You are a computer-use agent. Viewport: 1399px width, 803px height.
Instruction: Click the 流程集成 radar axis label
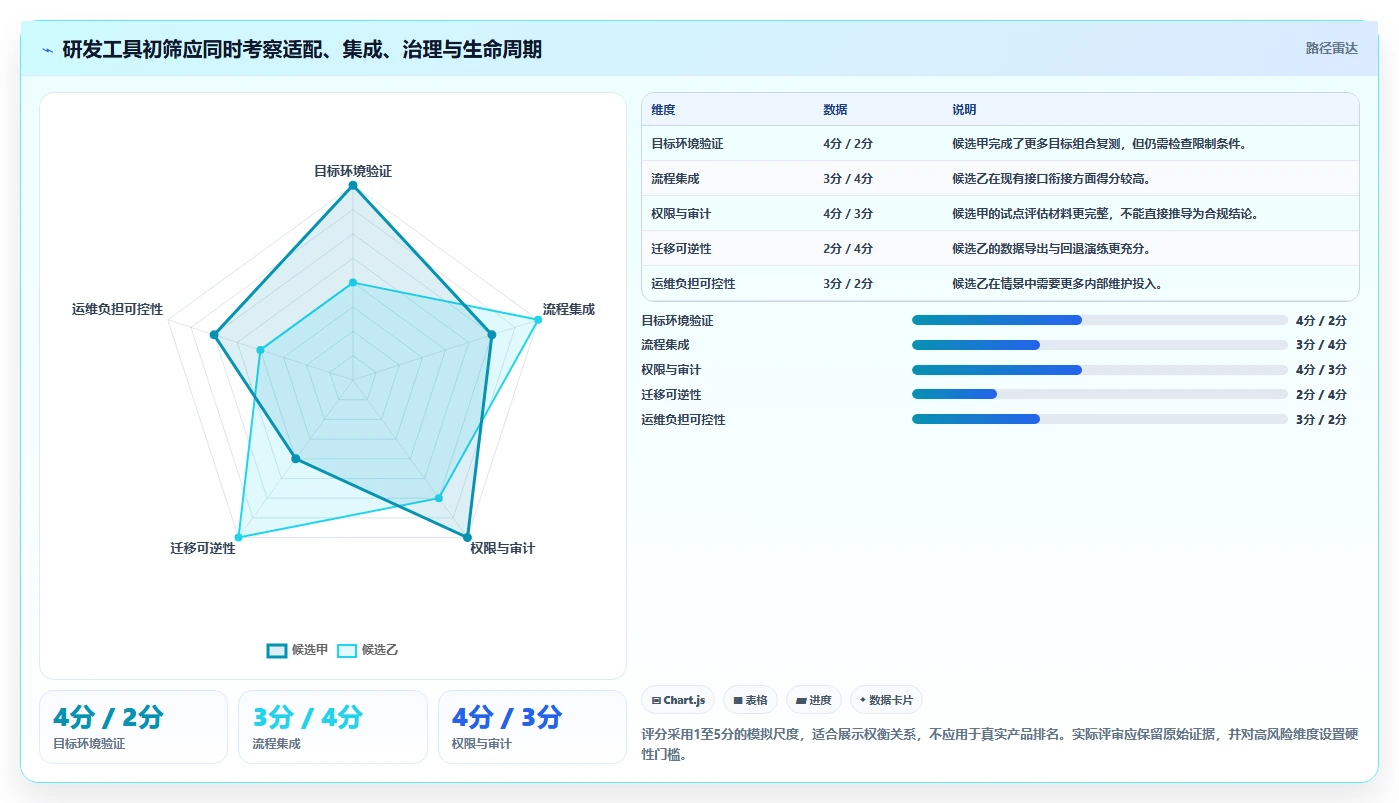pyautogui.click(x=569, y=309)
